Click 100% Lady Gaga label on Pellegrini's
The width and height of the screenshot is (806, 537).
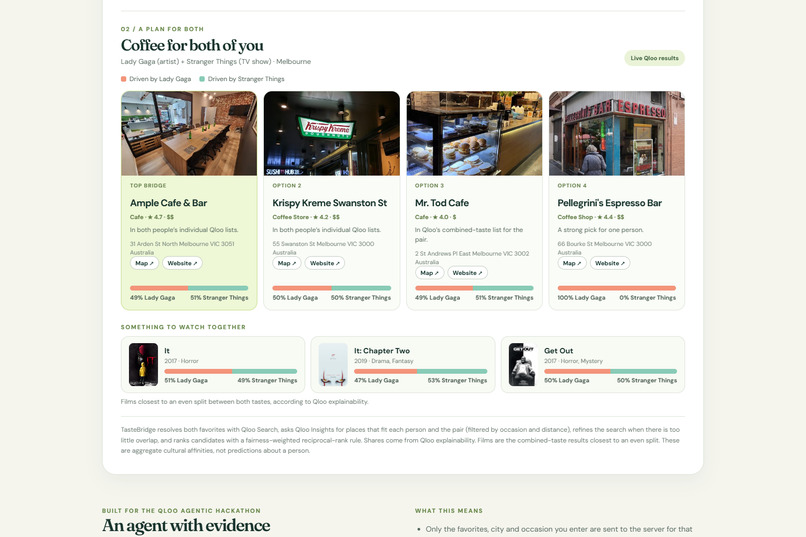[x=581, y=298]
